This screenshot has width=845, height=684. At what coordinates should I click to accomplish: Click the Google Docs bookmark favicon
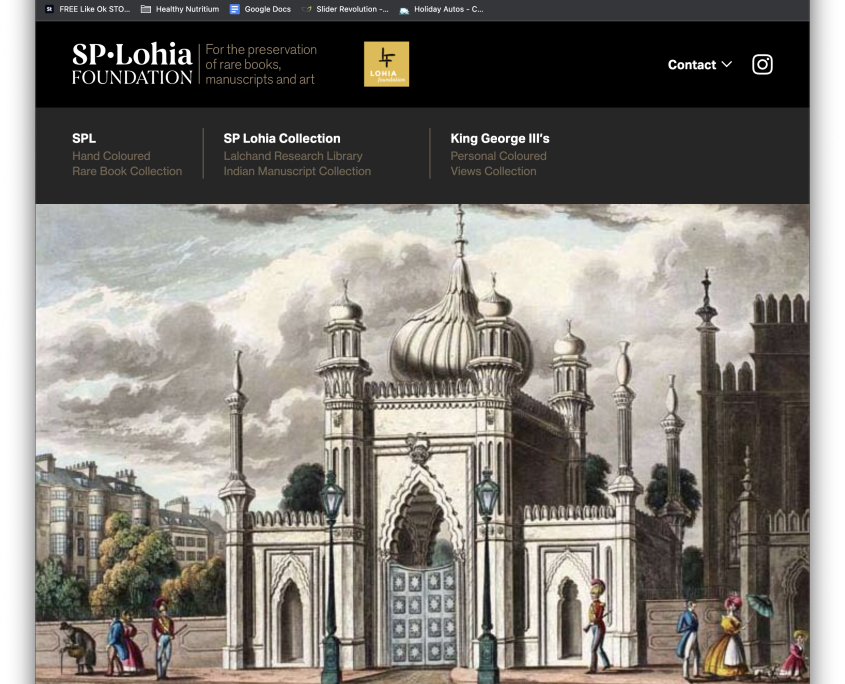coord(234,9)
